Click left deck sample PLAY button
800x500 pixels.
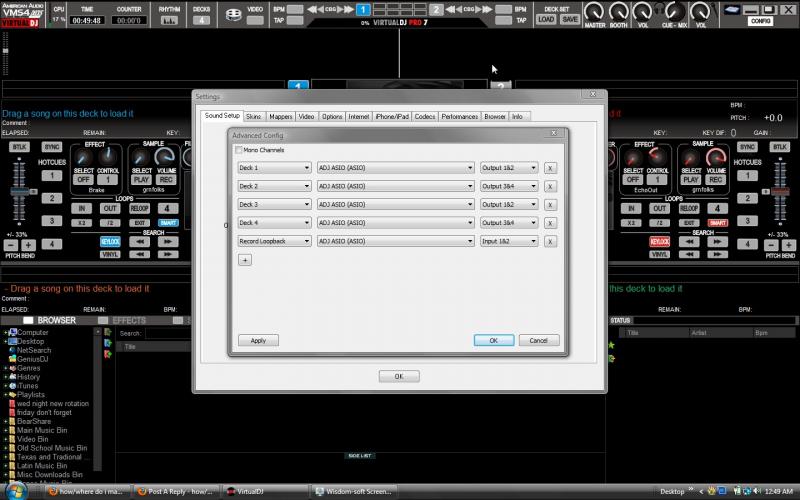141,180
